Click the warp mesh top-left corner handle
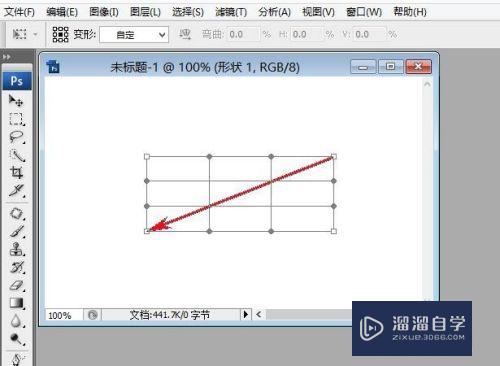Image resolution: width=500 pixels, height=366 pixels. [147, 156]
